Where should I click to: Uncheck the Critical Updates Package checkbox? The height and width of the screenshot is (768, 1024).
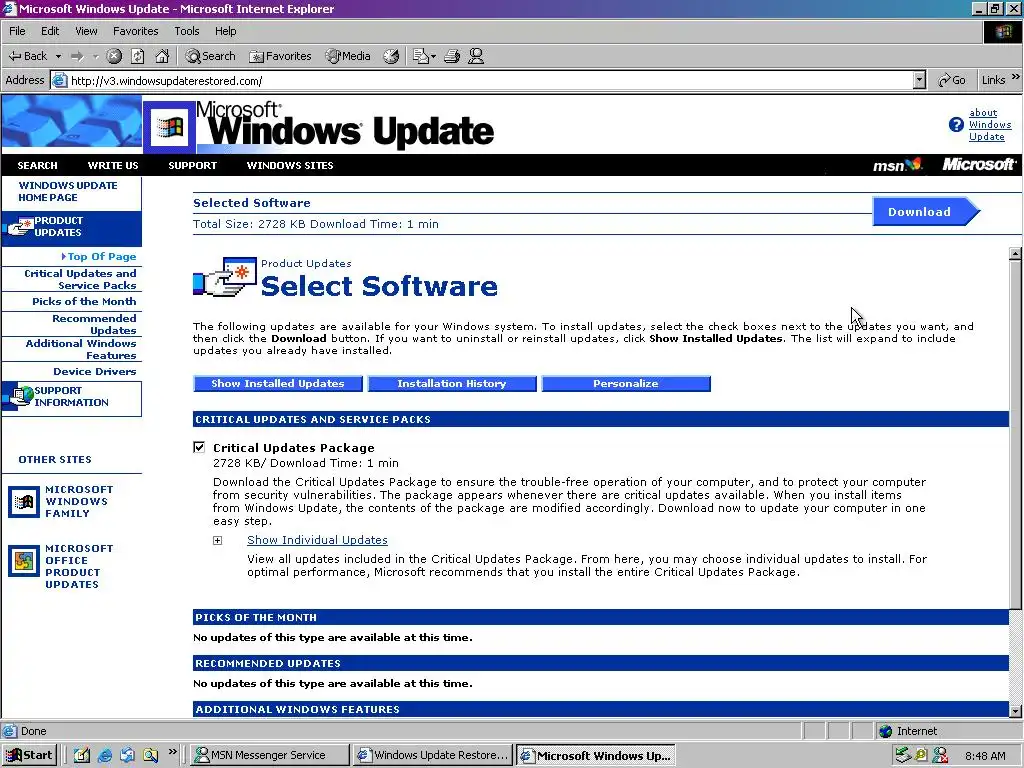(x=199, y=447)
